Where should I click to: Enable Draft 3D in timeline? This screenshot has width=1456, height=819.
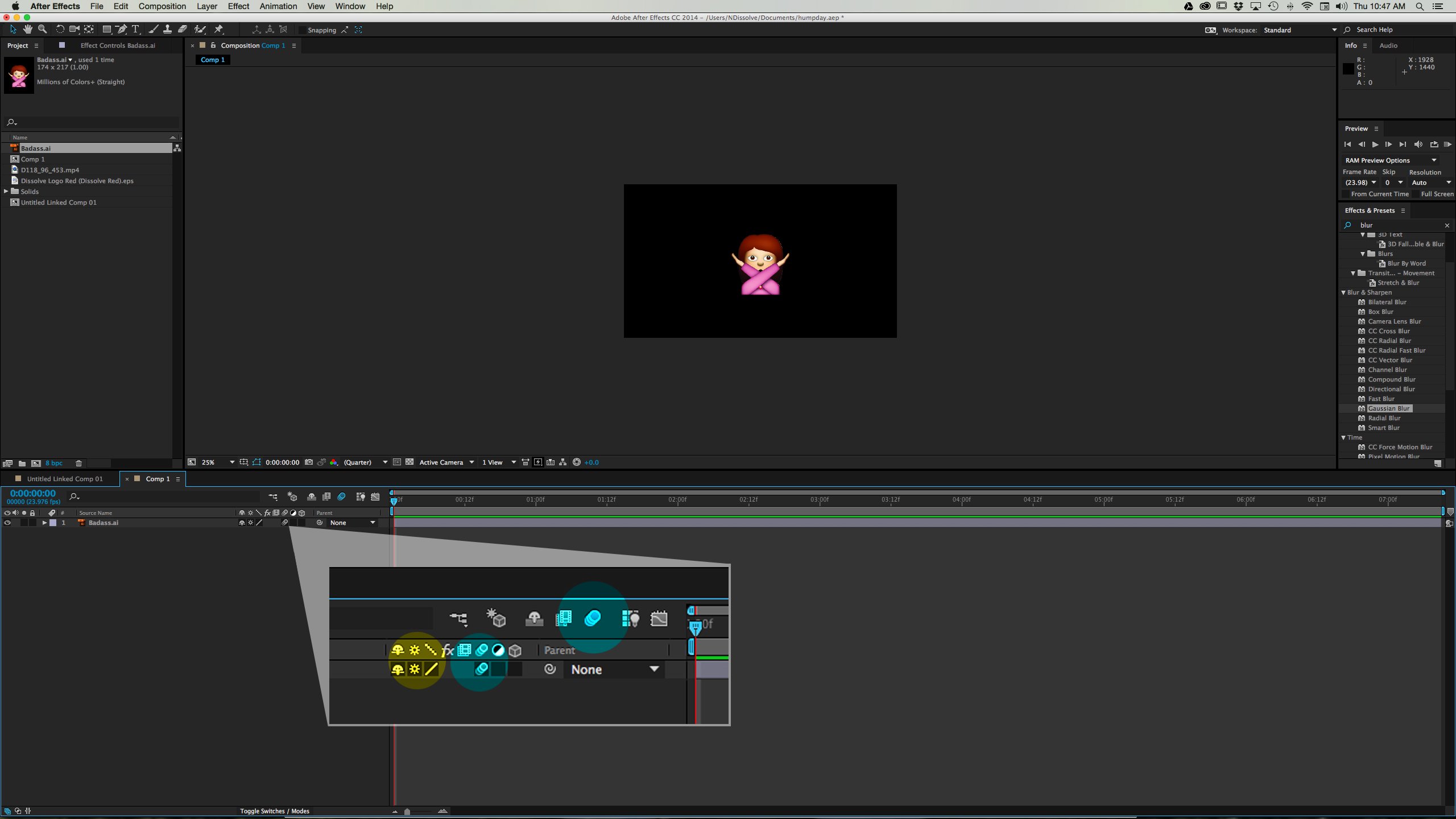[292, 497]
